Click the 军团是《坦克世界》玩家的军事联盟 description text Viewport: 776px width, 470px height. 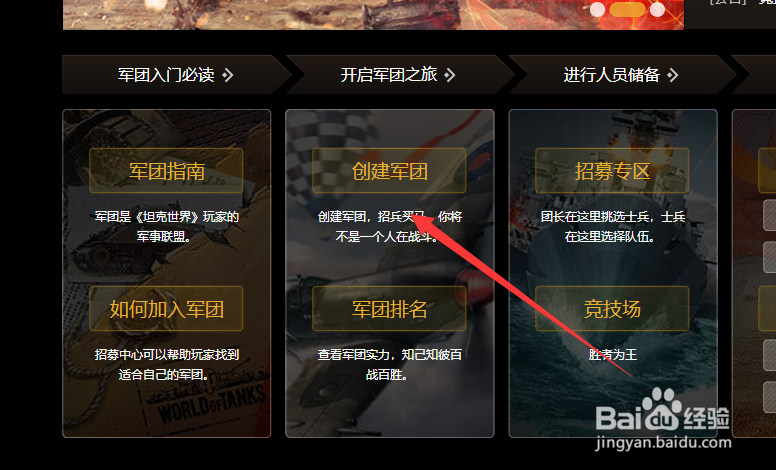166,227
